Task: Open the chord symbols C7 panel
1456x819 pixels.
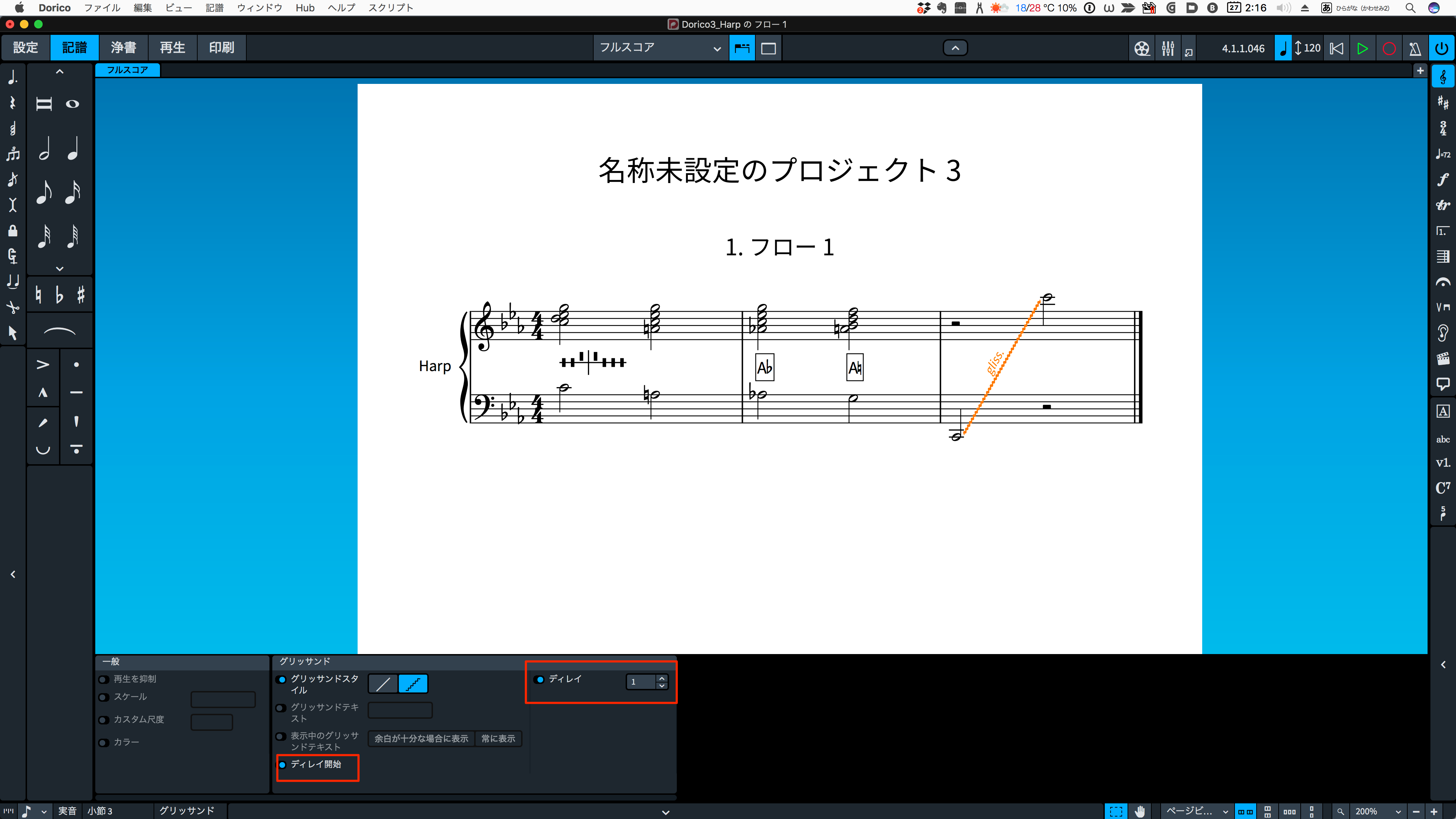Action: [1442, 488]
